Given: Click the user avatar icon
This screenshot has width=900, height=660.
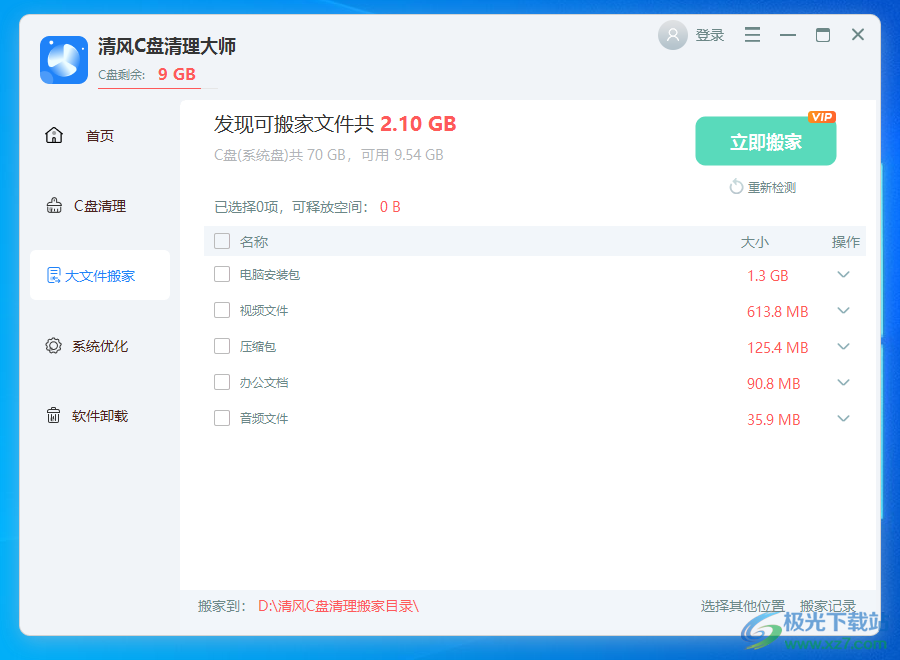Looking at the screenshot, I should click(x=672, y=34).
